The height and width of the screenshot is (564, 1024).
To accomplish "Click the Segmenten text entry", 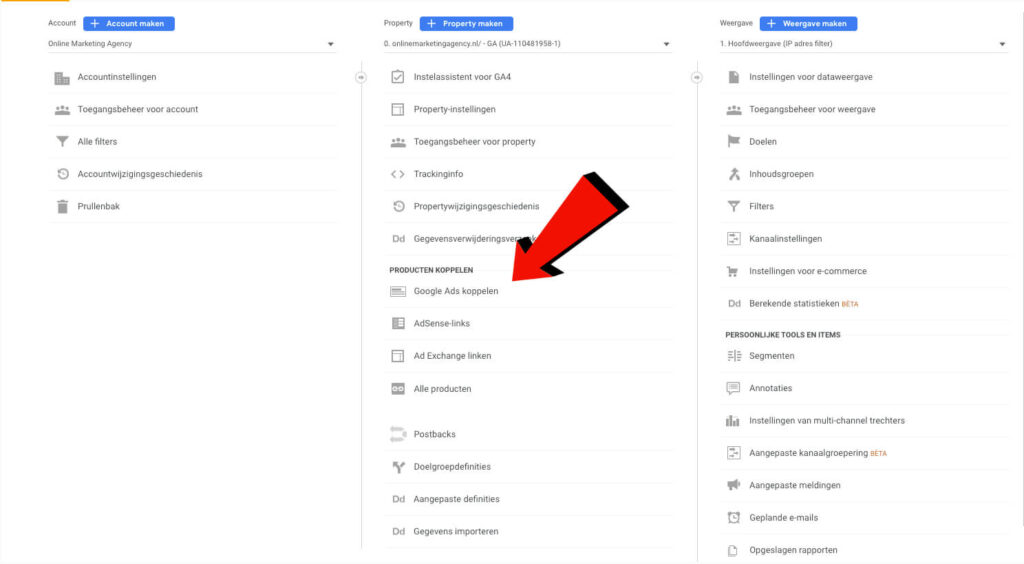I will pyautogui.click(x=772, y=356).
